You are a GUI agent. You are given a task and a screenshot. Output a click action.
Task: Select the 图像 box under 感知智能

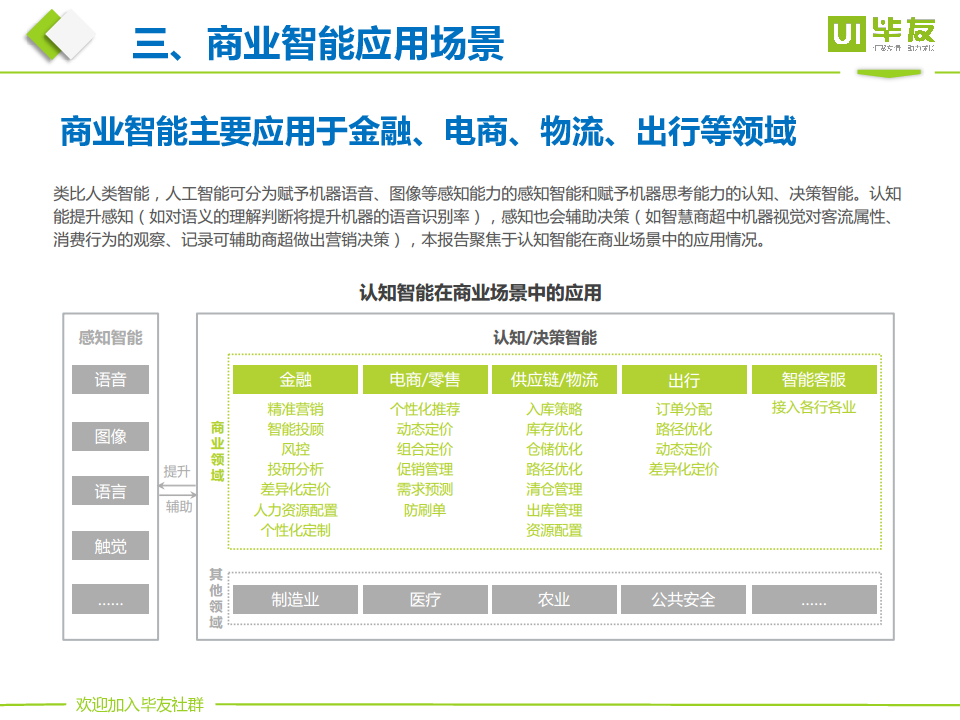[110, 436]
